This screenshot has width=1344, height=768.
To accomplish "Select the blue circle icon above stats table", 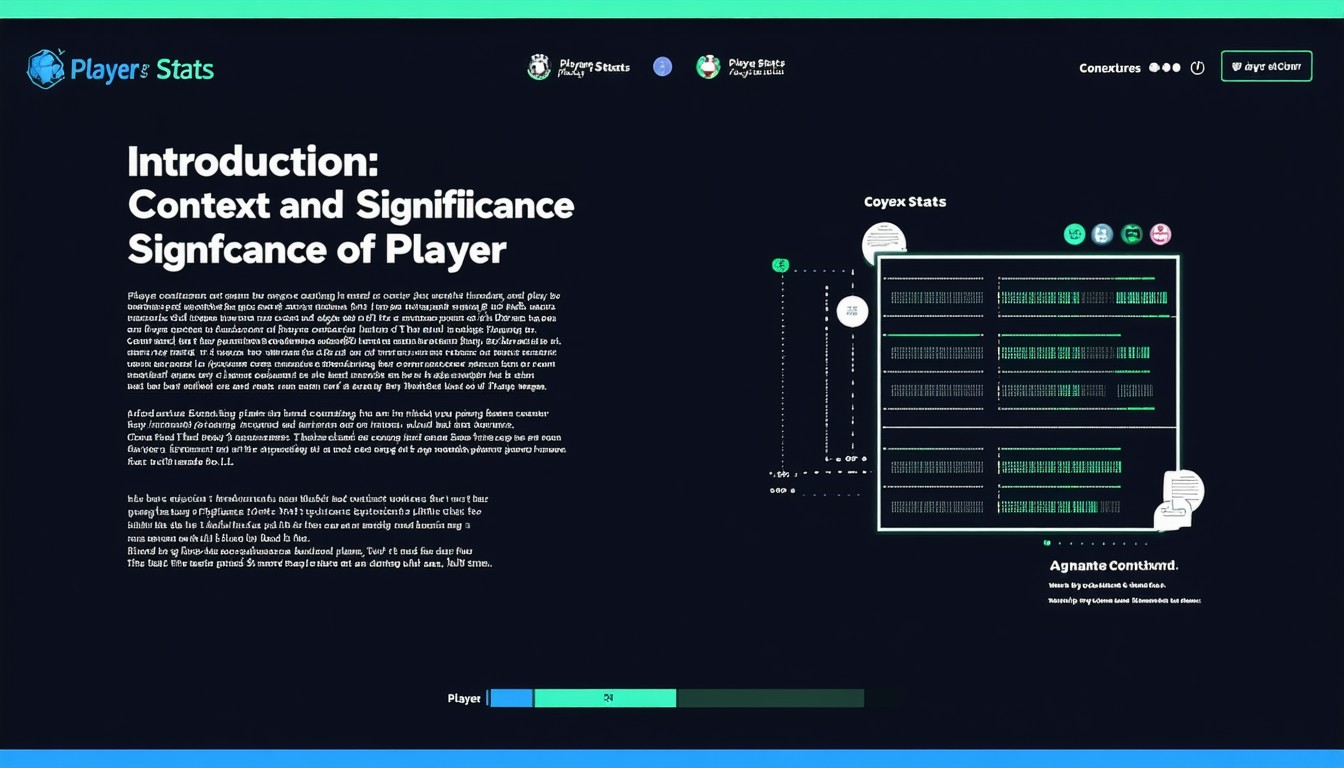I will point(1103,234).
